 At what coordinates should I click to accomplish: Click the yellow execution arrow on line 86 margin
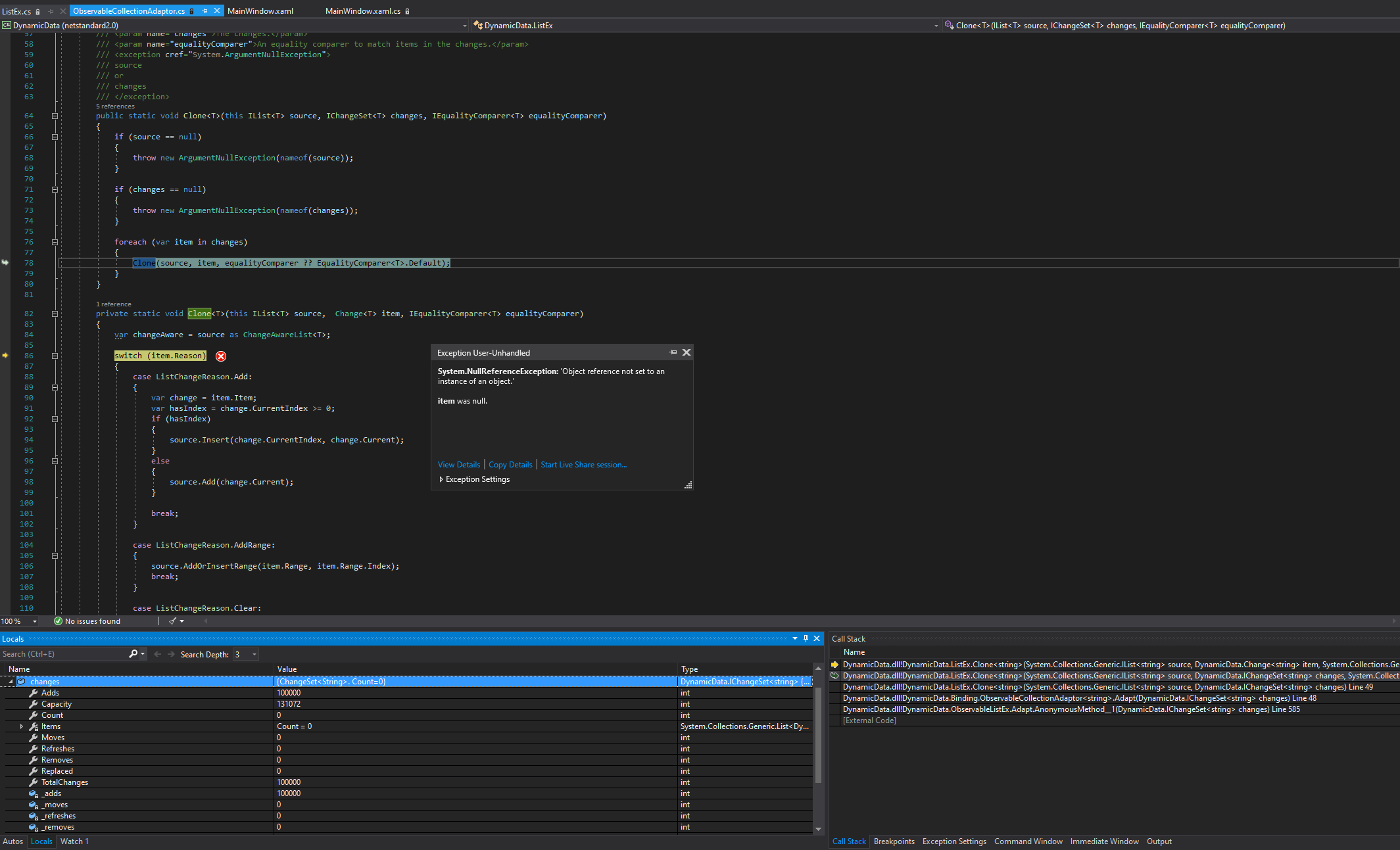click(x=5, y=356)
